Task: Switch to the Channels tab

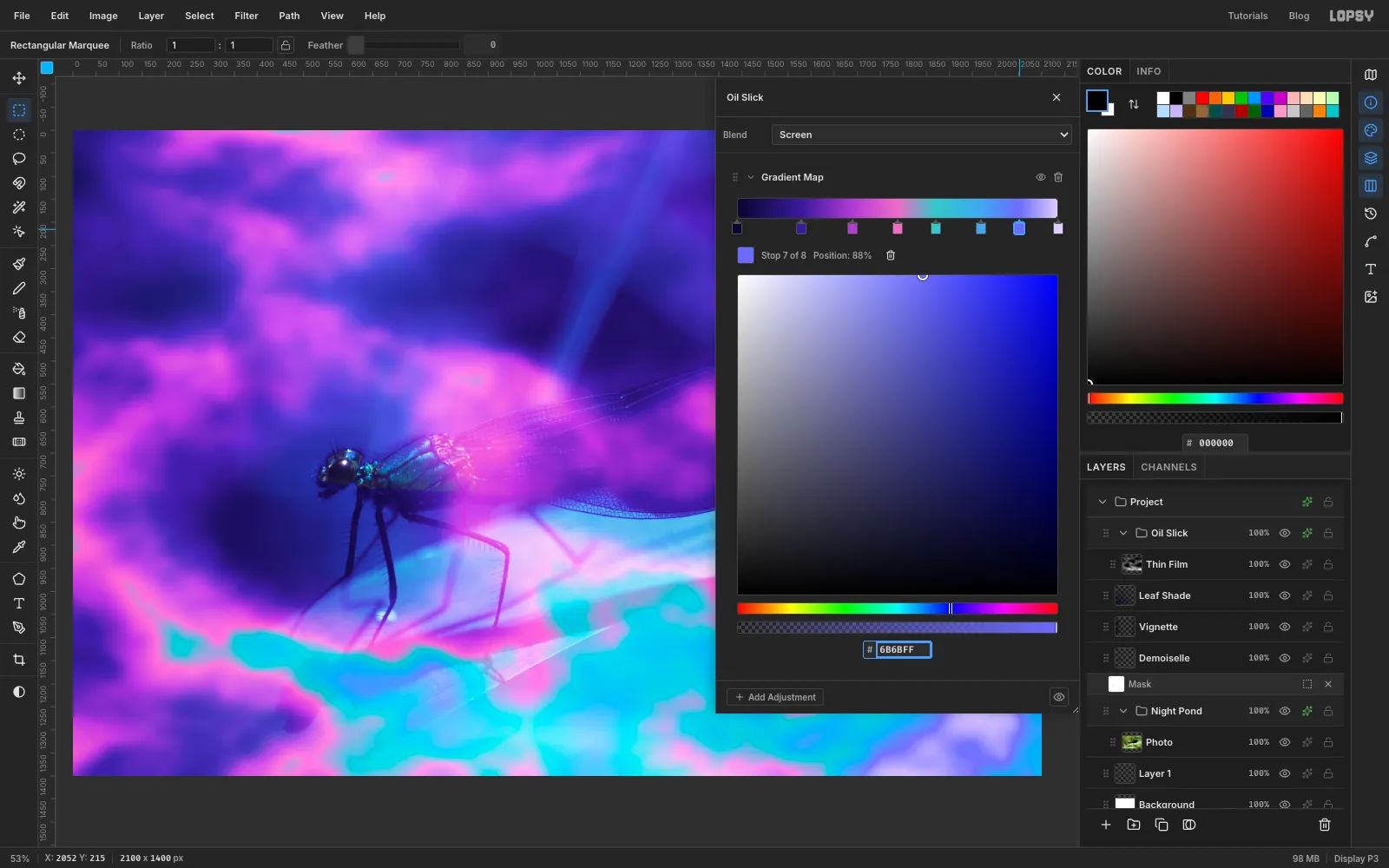Action: tap(1168, 467)
